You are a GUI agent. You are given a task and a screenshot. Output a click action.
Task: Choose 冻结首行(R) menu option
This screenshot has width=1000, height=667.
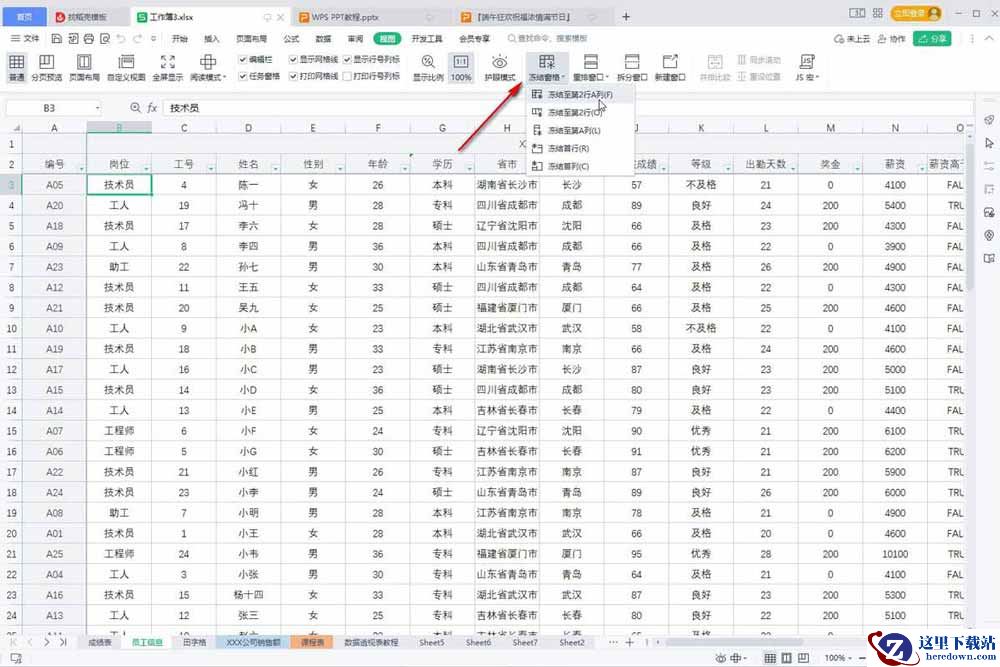click(x=580, y=148)
